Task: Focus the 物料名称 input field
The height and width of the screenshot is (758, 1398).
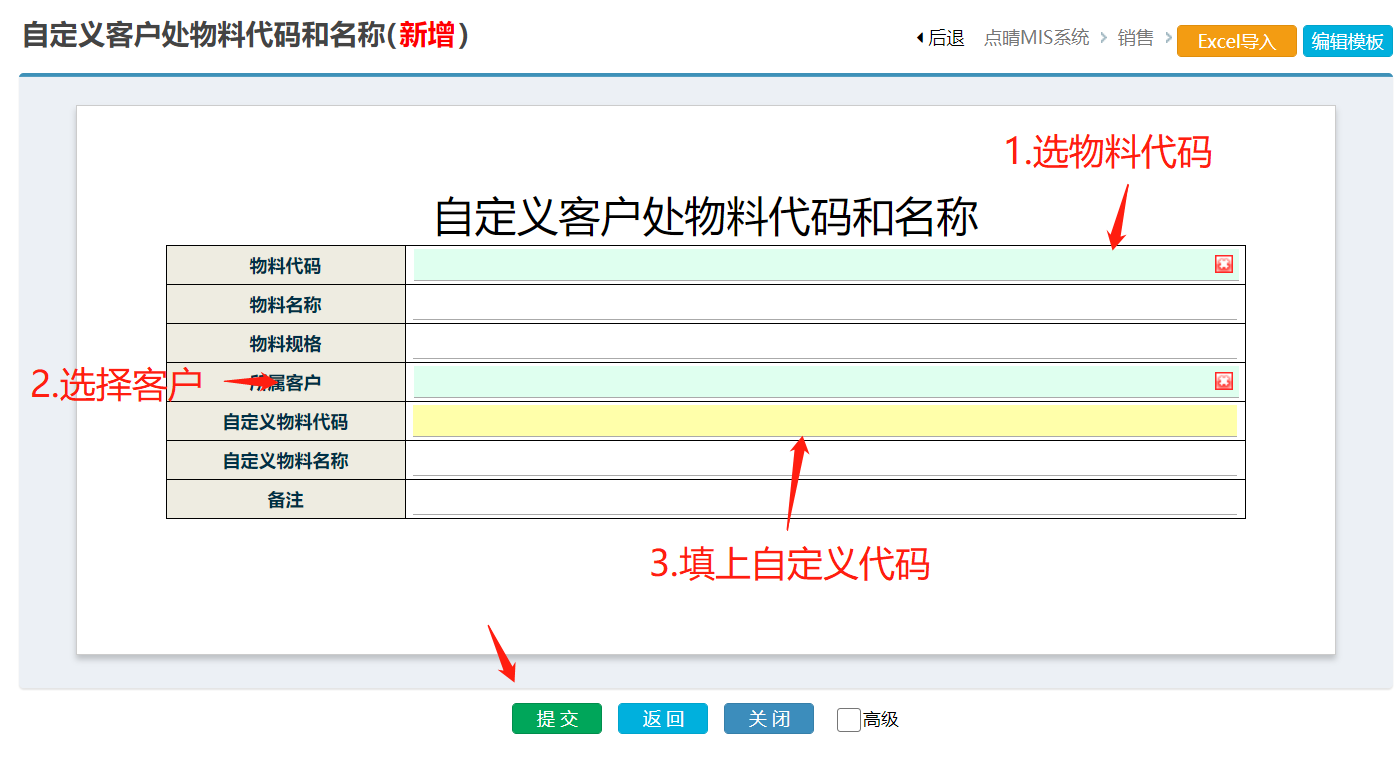Action: click(825, 304)
